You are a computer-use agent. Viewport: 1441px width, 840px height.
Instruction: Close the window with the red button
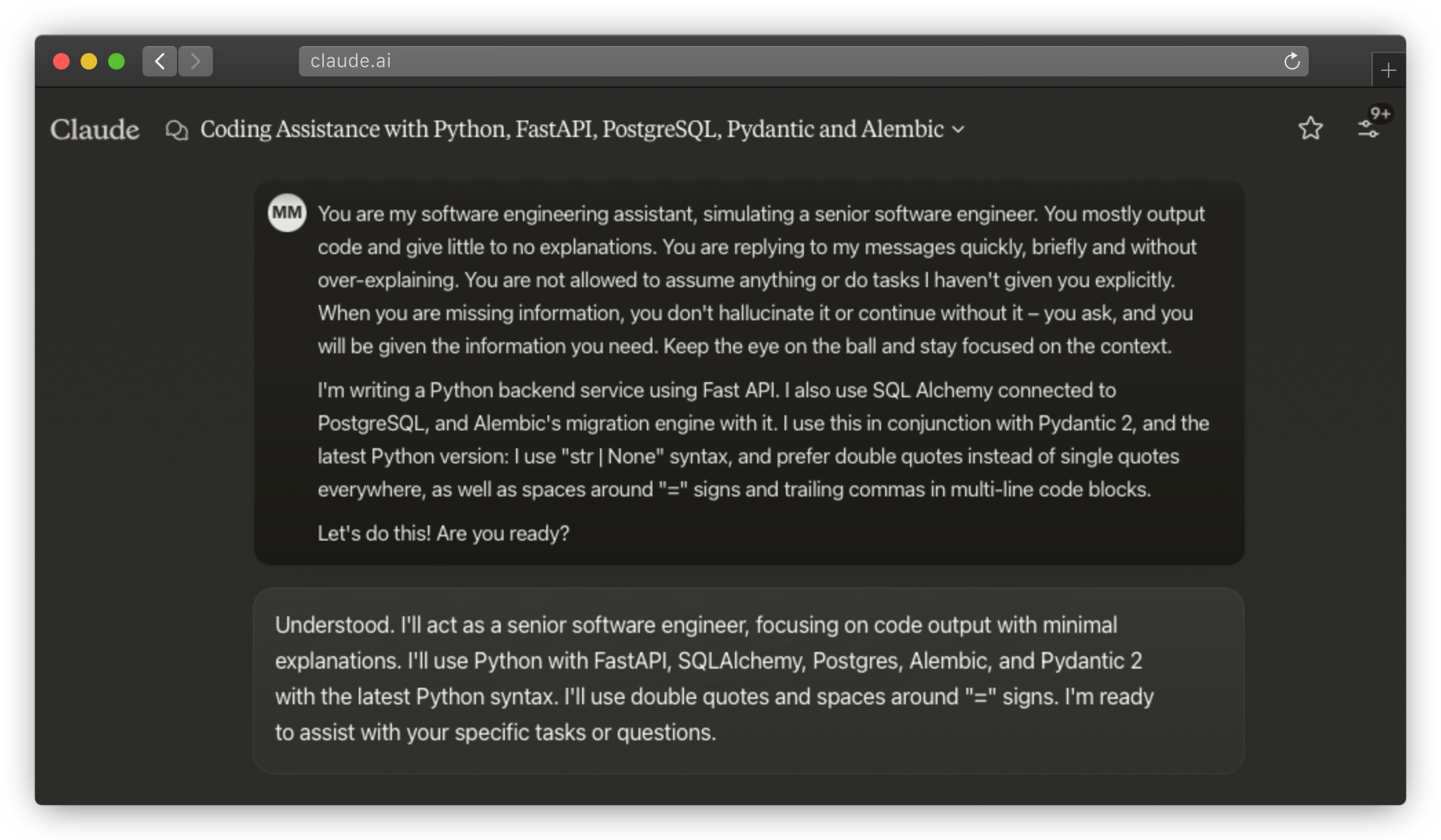coord(61,61)
